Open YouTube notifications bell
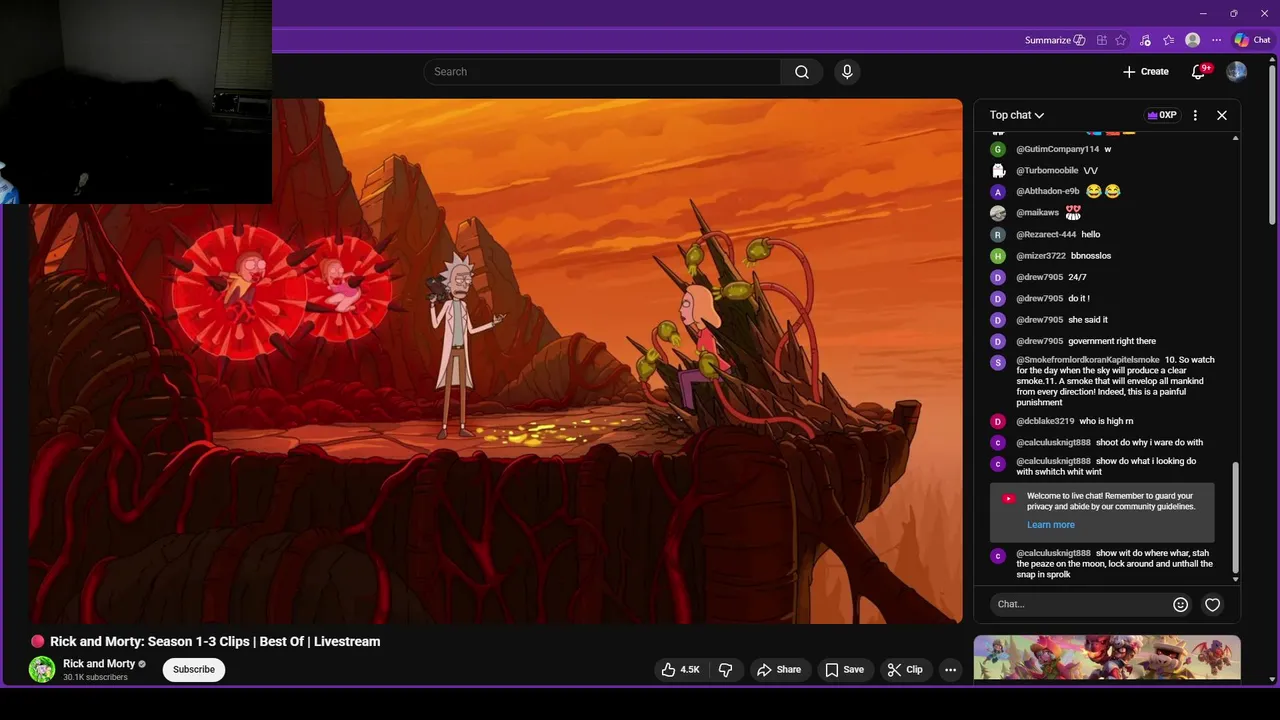This screenshot has height=720, width=1280. (x=1198, y=72)
